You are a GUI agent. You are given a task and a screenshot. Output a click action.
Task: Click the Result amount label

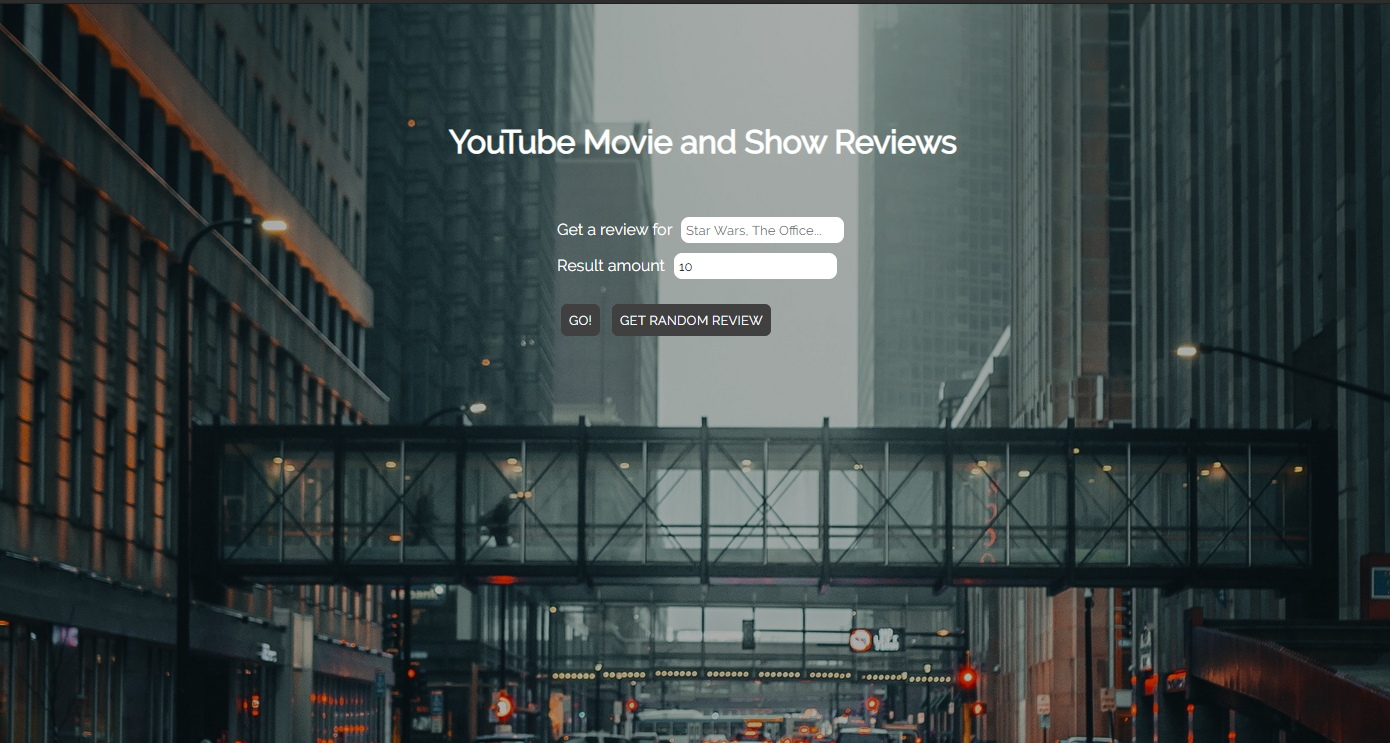(610, 265)
